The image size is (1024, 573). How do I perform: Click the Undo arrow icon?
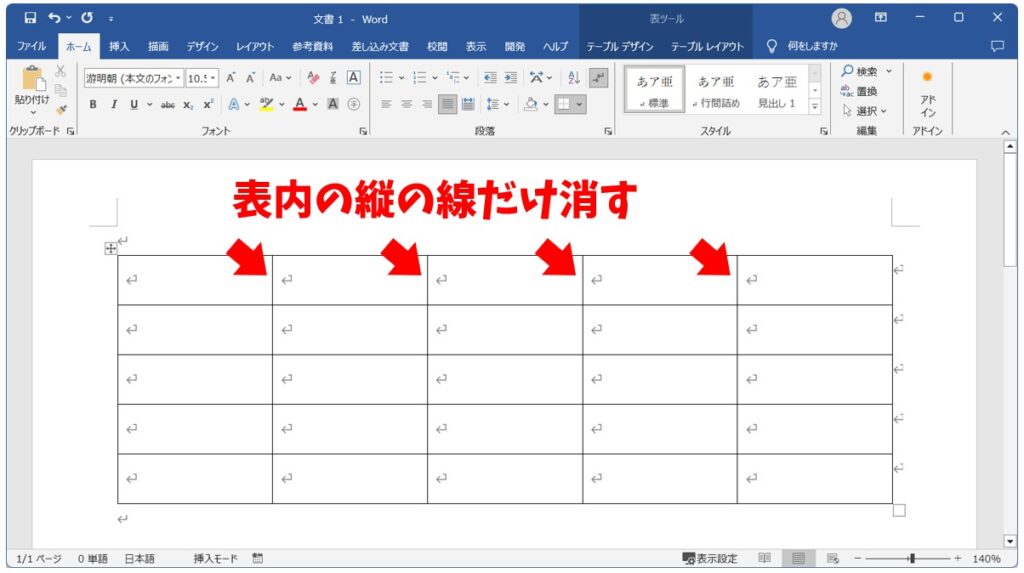pos(54,18)
